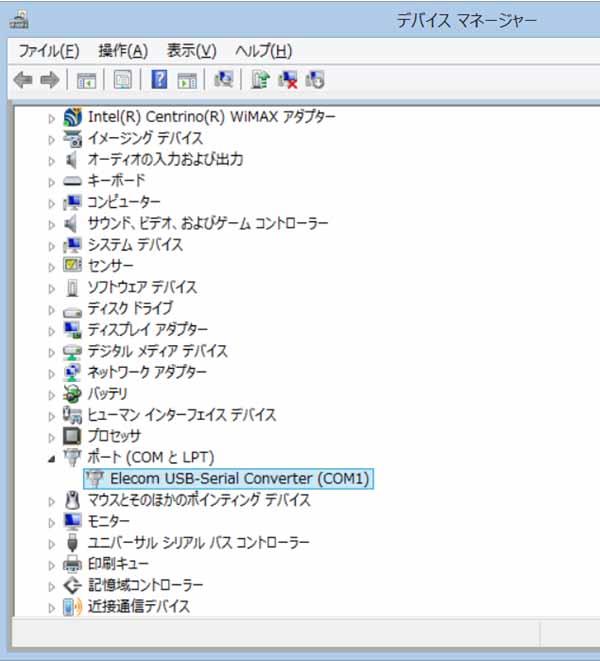Expand the デジタル メディア デバイス node
Screen dimensions: 600x661
pyautogui.click(x=51, y=352)
